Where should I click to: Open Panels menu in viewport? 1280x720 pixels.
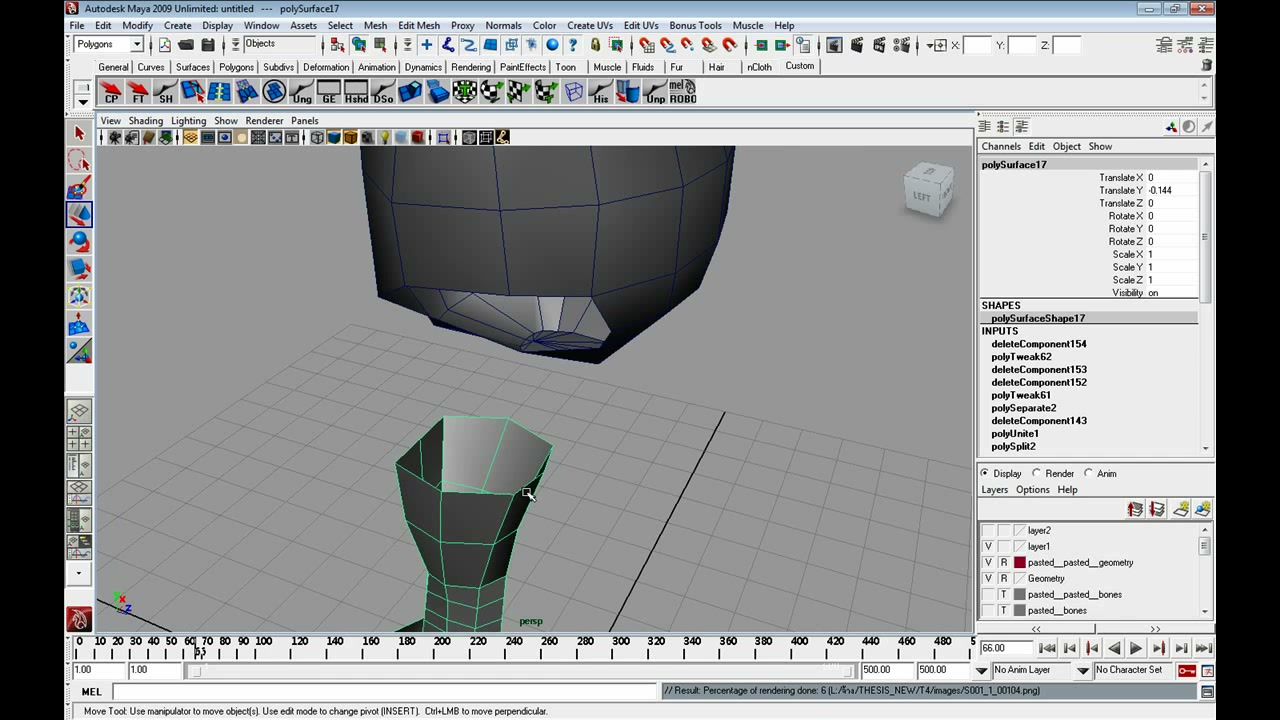click(305, 121)
